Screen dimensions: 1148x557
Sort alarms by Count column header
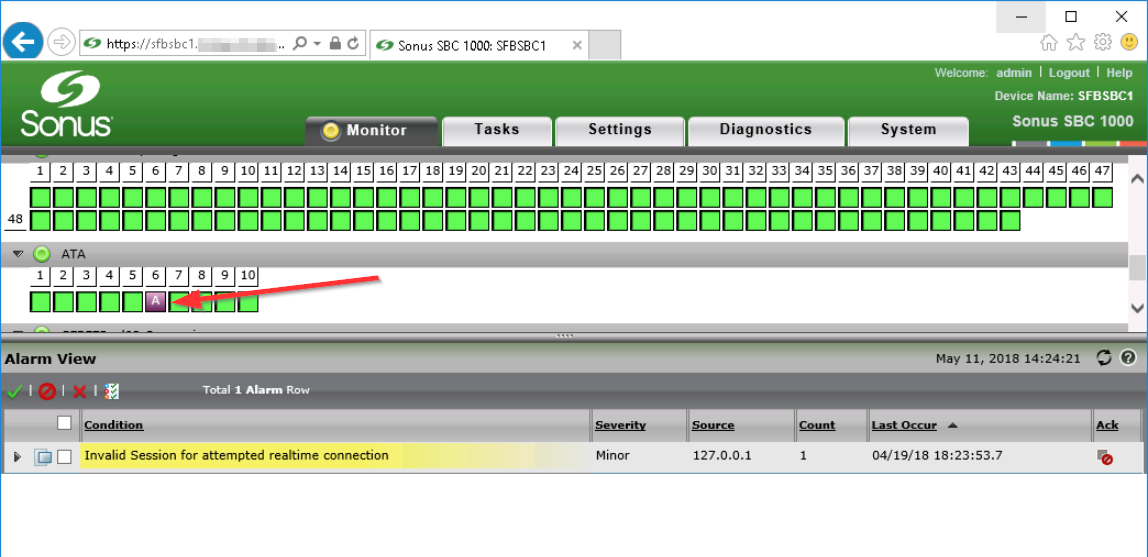817,425
